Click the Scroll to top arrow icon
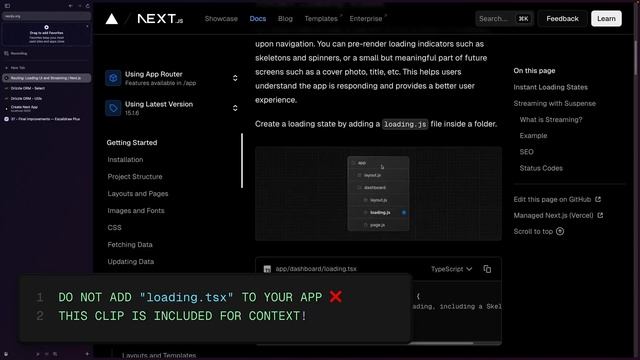The image size is (640, 360). (x=560, y=231)
